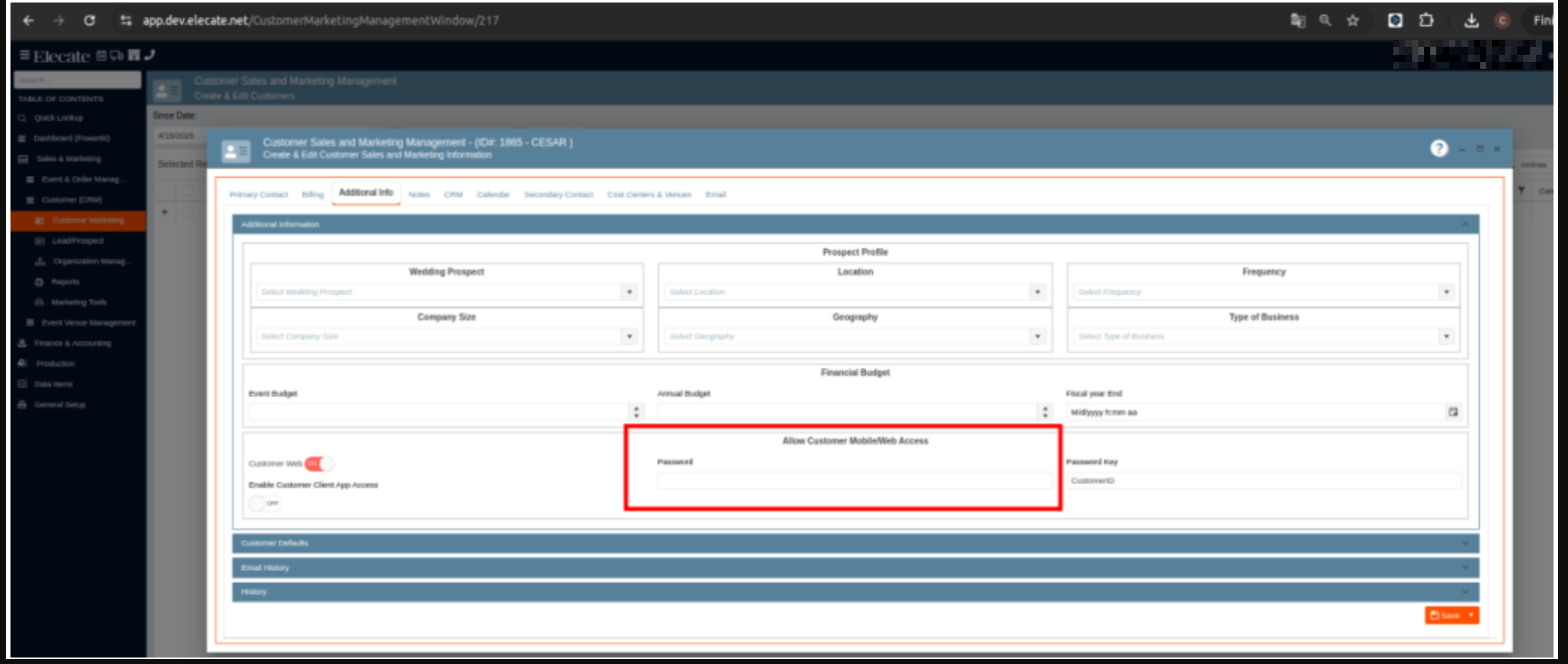This screenshot has width=1568, height=664.
Task: Expand the Customer Defaults section
Action: [855, 544]
